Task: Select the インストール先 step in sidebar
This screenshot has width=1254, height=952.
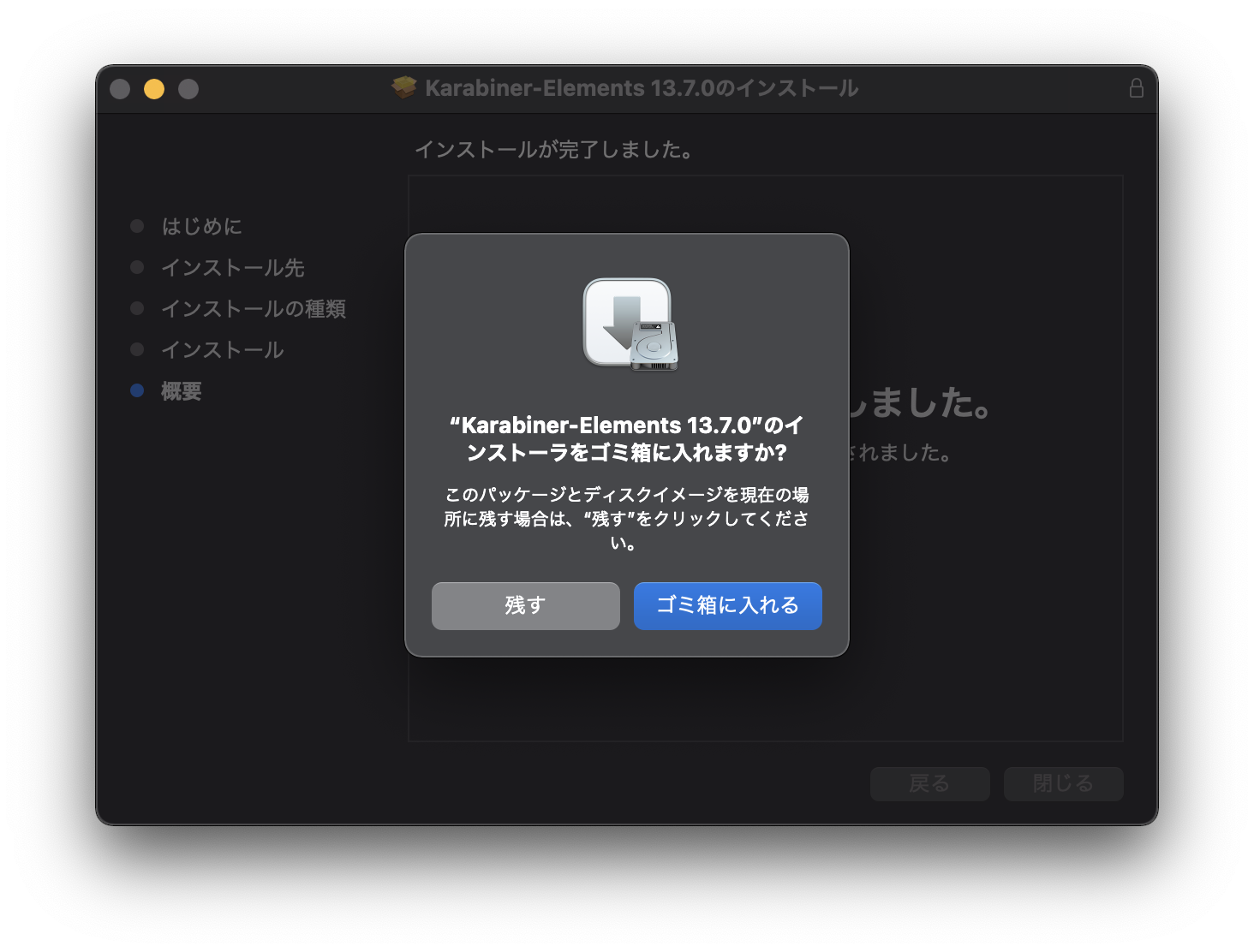Action: (x=218, y=267)
